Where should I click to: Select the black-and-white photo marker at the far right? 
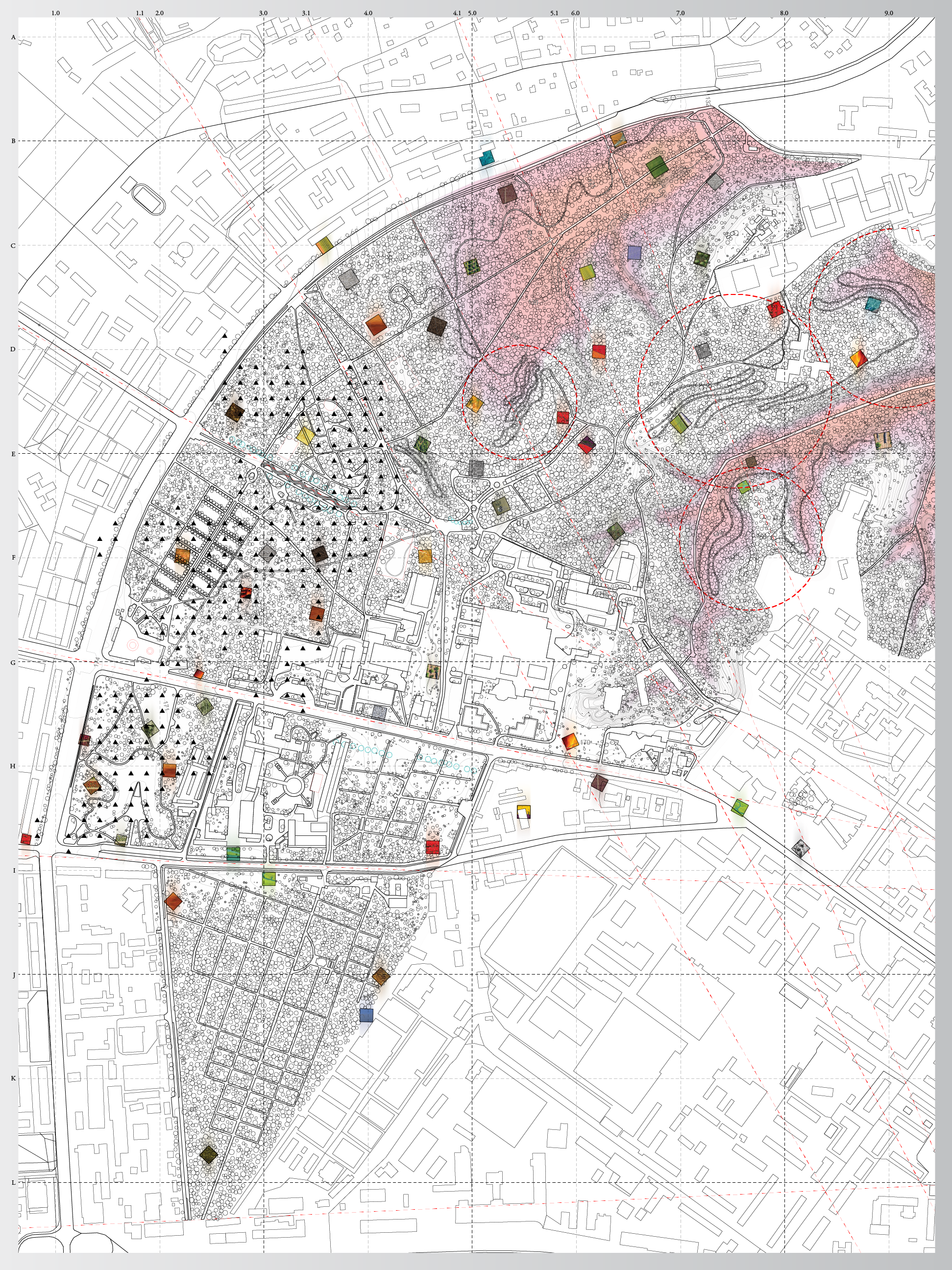pos(801,848)
